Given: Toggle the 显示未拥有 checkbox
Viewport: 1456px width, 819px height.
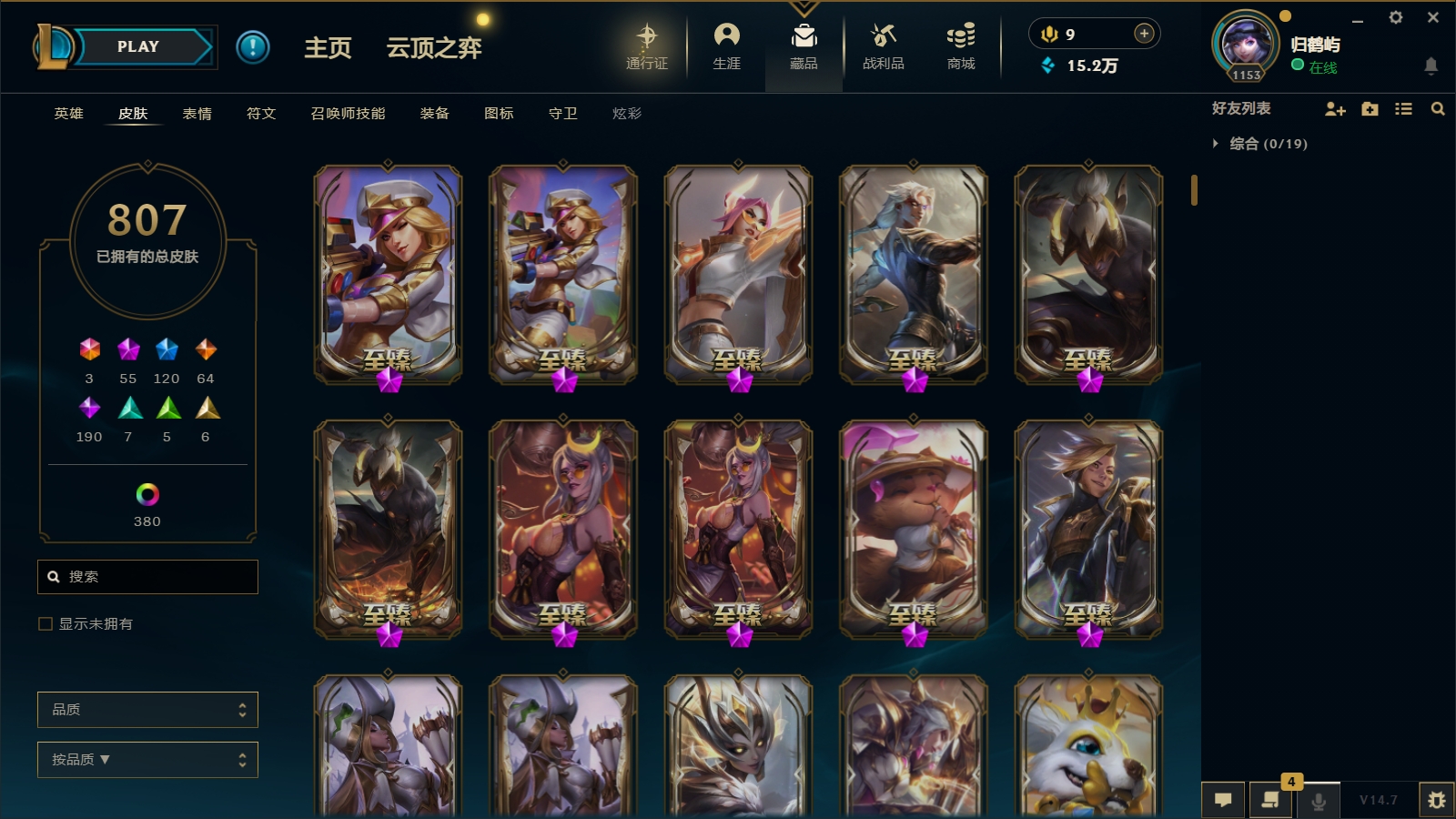Looking at the screenshot, I should pos(45,623).
